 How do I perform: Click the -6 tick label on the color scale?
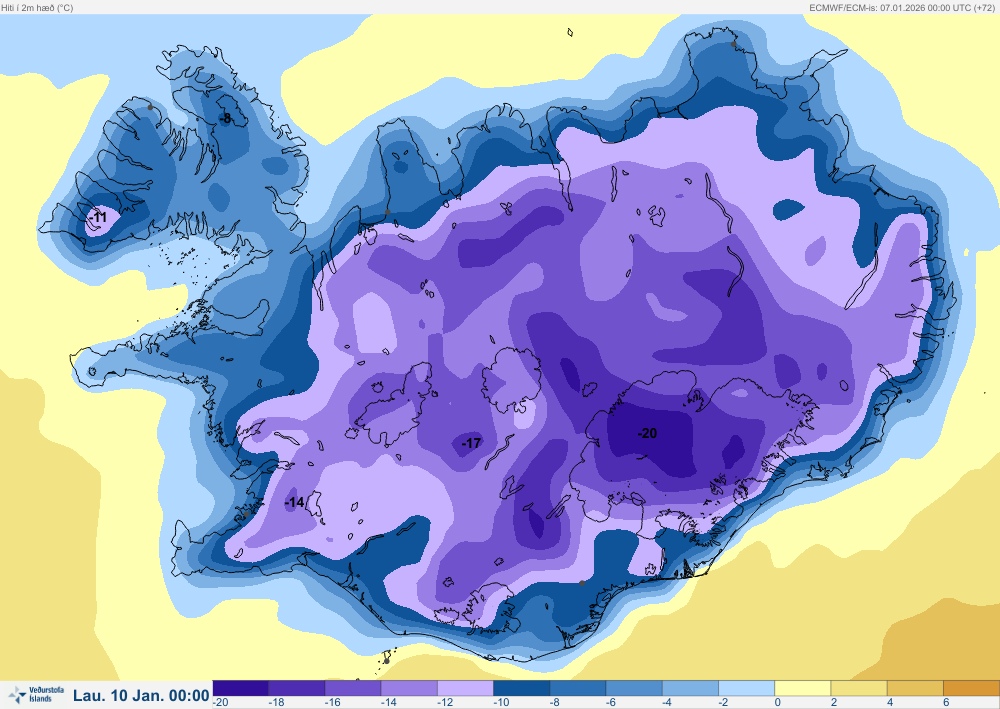coord(612,703)
